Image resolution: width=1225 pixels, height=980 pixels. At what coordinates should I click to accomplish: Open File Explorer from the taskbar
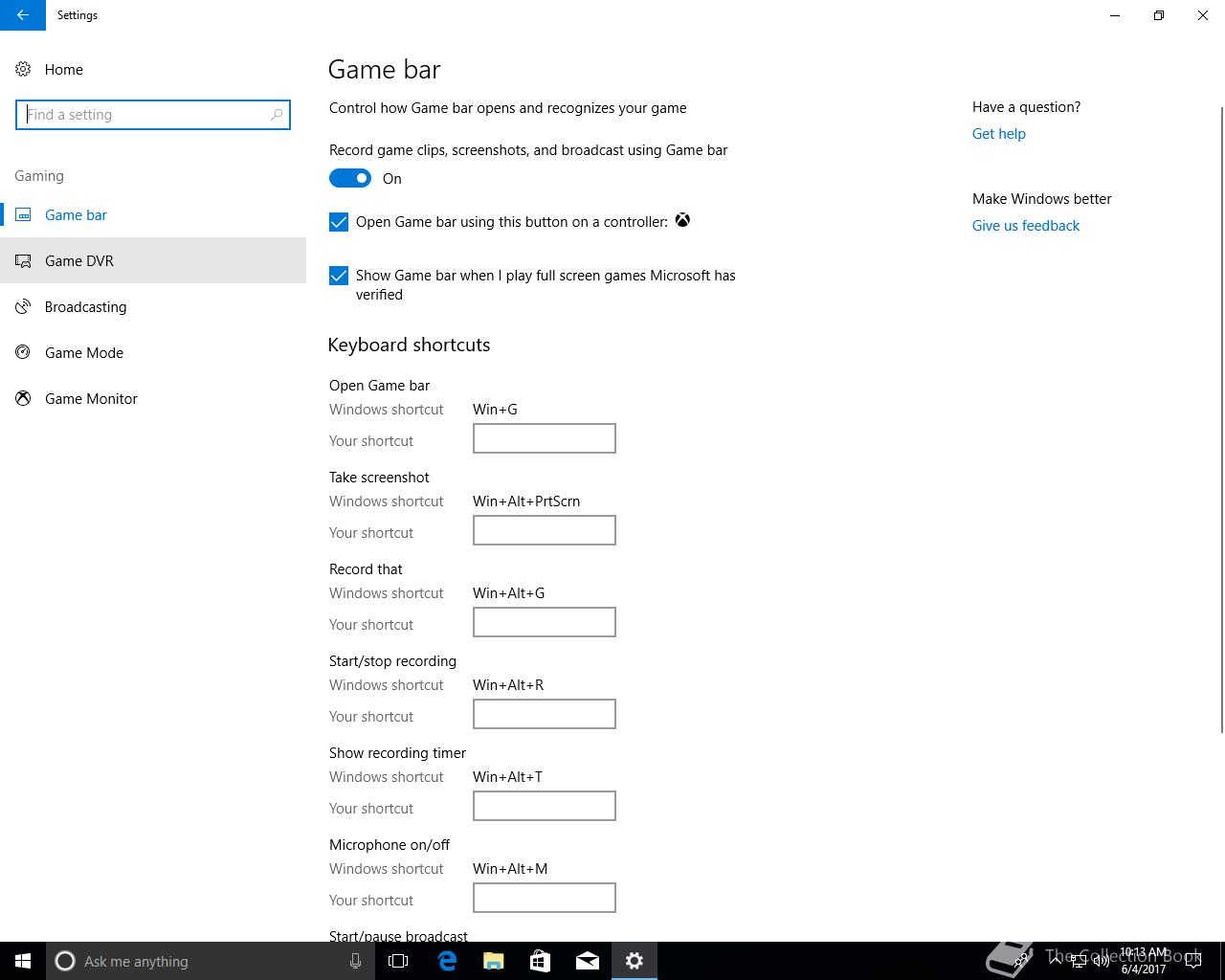[493, 961]
